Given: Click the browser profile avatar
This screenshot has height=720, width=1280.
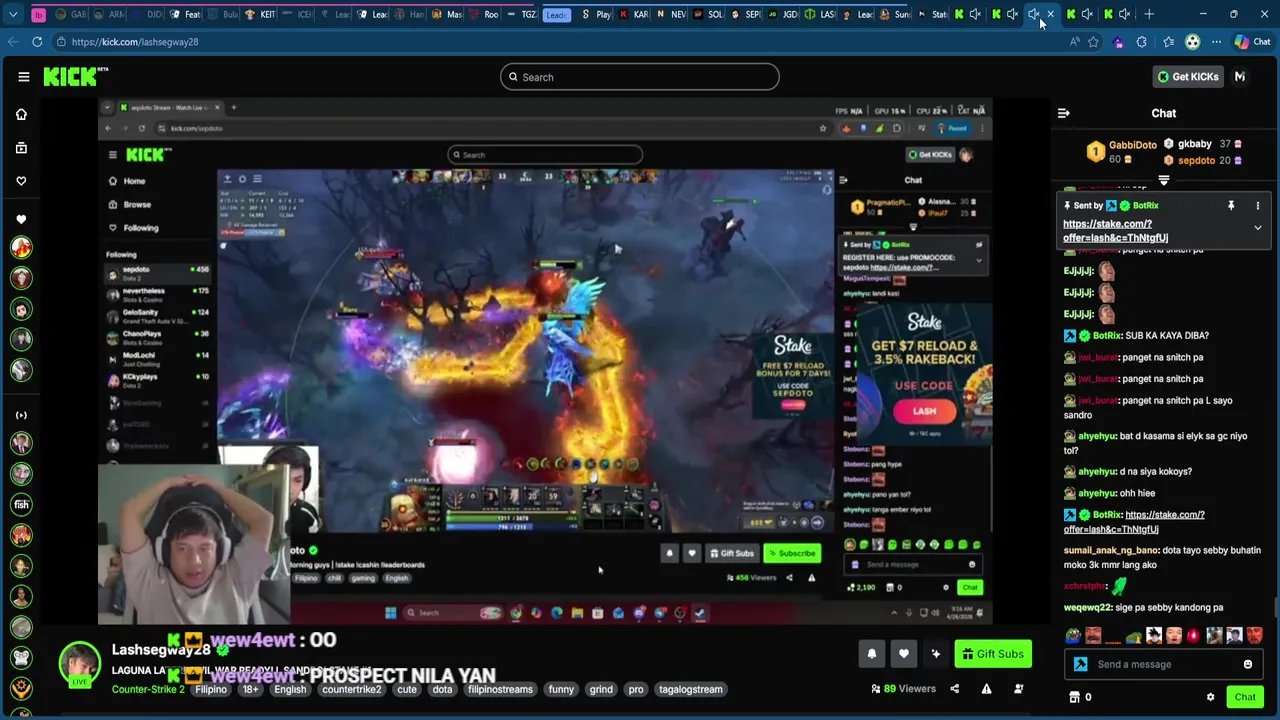Looking at the screenshot, I should tap(1192, 42).
